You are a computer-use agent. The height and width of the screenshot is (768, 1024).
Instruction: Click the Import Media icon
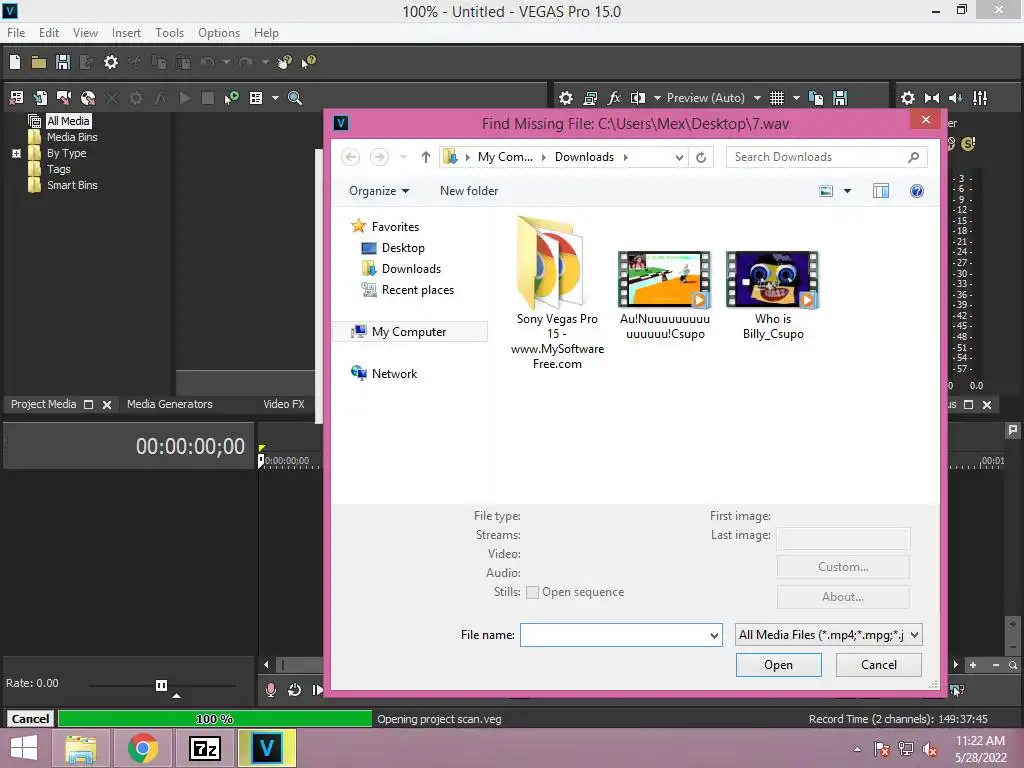pos(40,98)
